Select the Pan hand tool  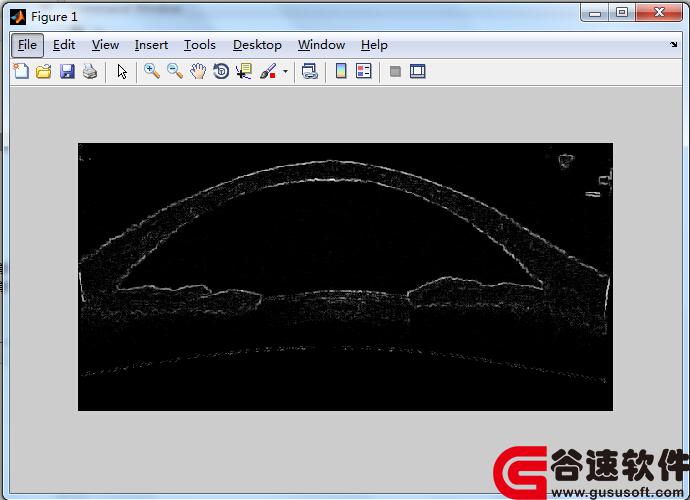[198, 71]
